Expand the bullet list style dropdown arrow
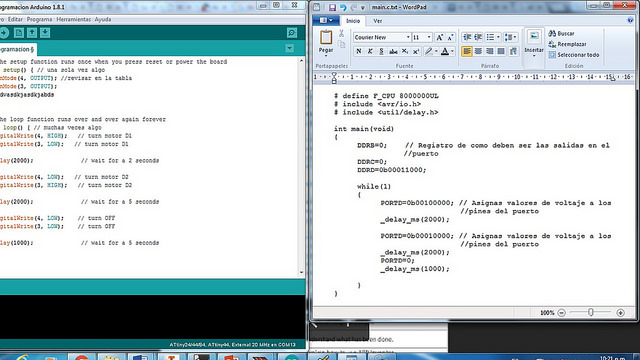 click(498, 37)
